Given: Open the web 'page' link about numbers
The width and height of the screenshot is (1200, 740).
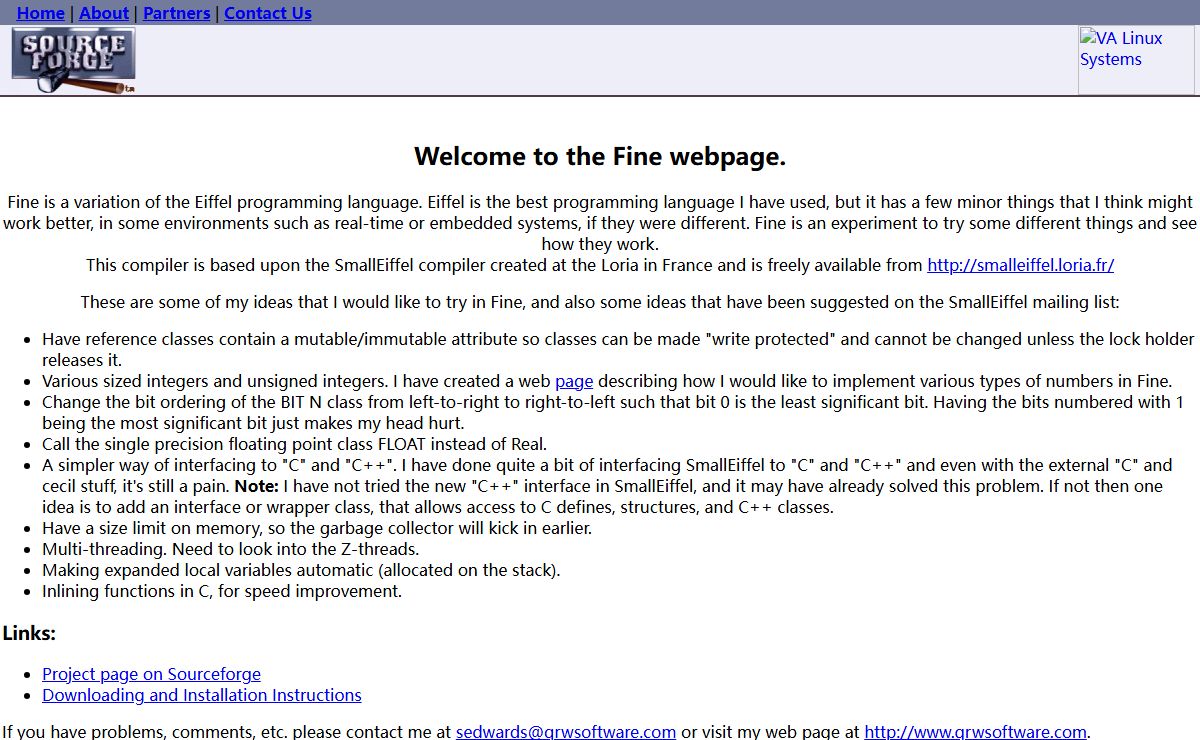Looking at the screenshot, I should tap(574, 381).
